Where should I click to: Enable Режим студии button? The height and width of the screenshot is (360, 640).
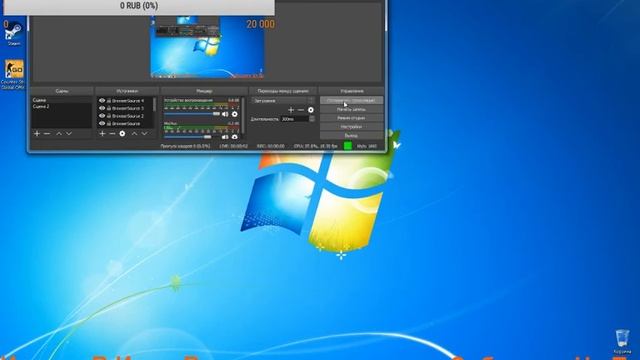[351, 118]
